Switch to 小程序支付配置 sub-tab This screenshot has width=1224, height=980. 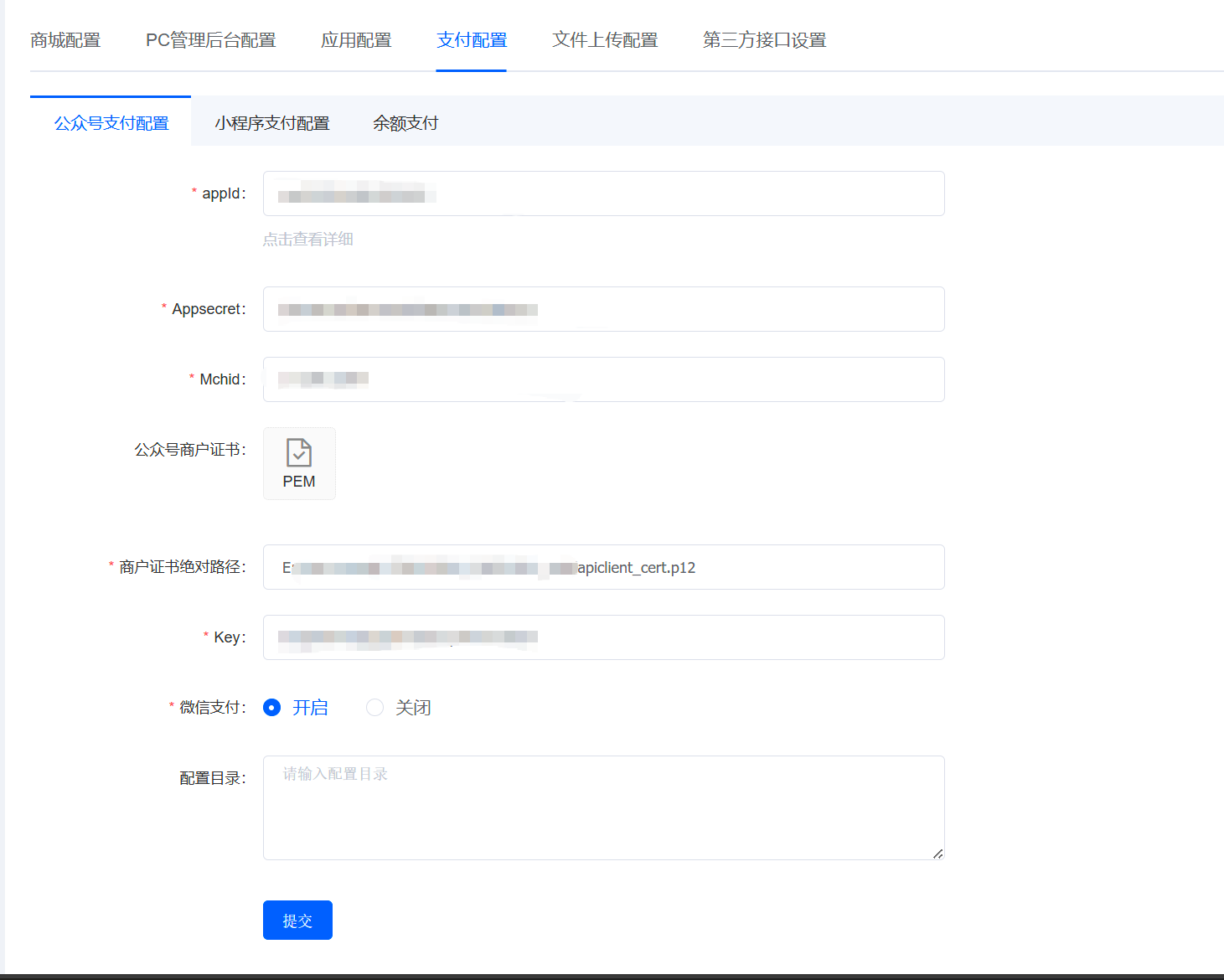[272, 123]
